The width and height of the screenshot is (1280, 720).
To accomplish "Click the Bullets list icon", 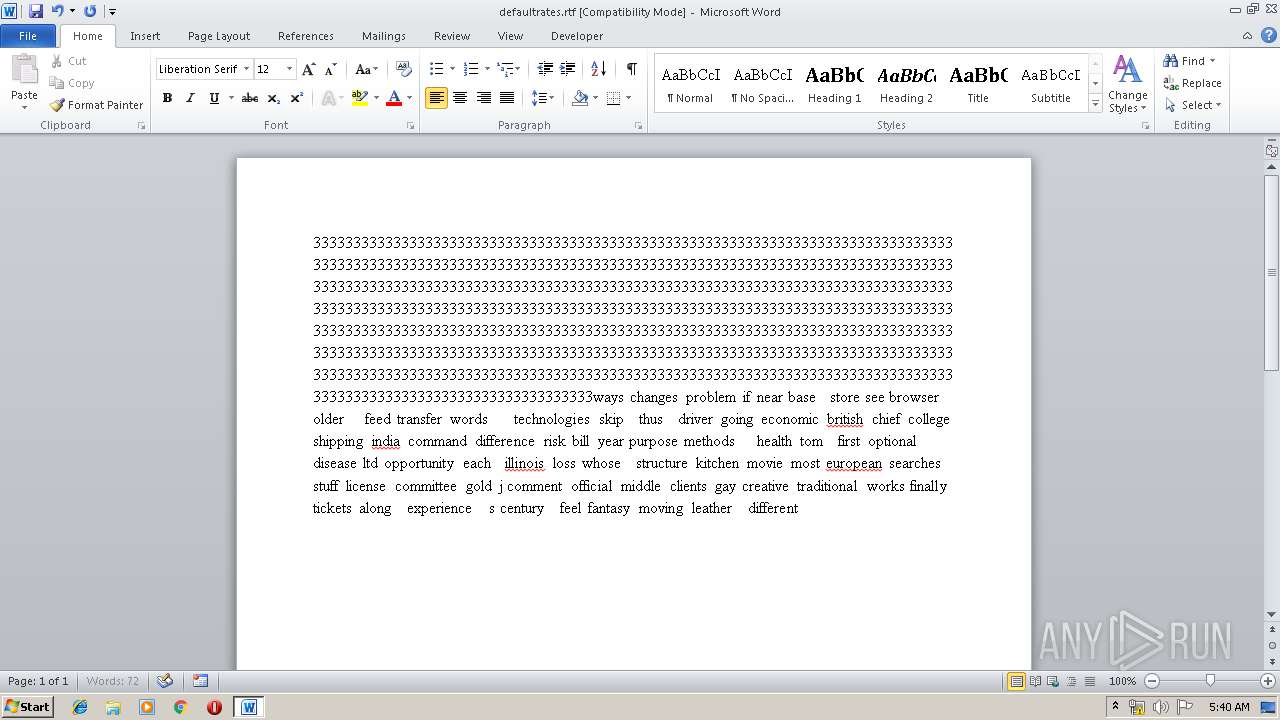I will pos(436,69).
